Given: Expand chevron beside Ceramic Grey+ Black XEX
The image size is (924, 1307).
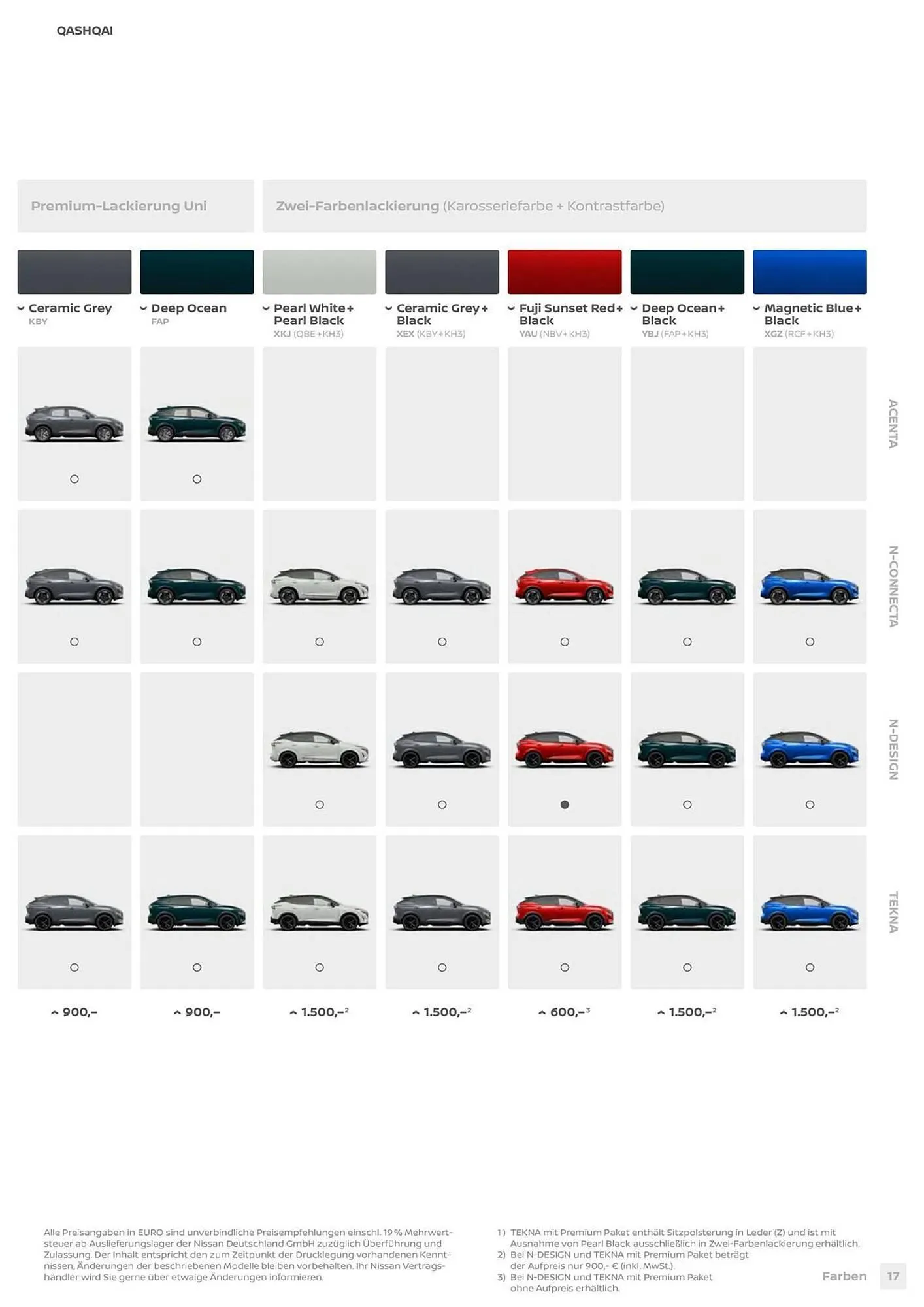Looking at the screenshot, I should (389, 308).
